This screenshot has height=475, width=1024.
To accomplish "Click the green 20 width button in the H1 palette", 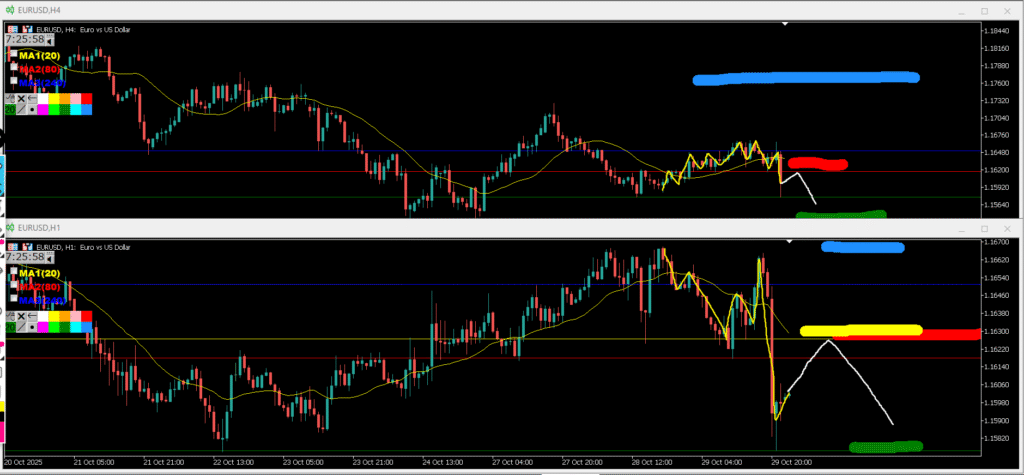I will point(10,326).
